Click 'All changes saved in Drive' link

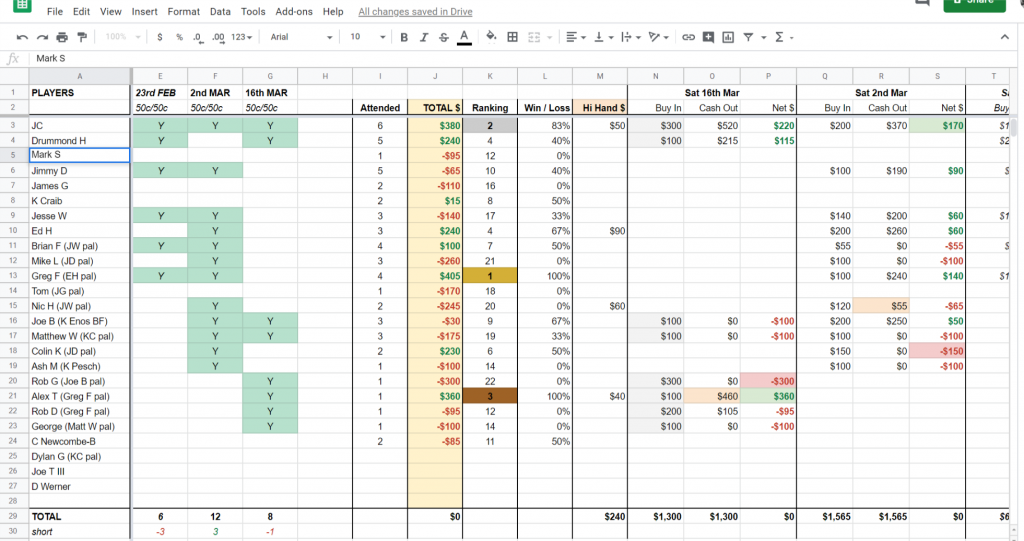pos(415,12)
